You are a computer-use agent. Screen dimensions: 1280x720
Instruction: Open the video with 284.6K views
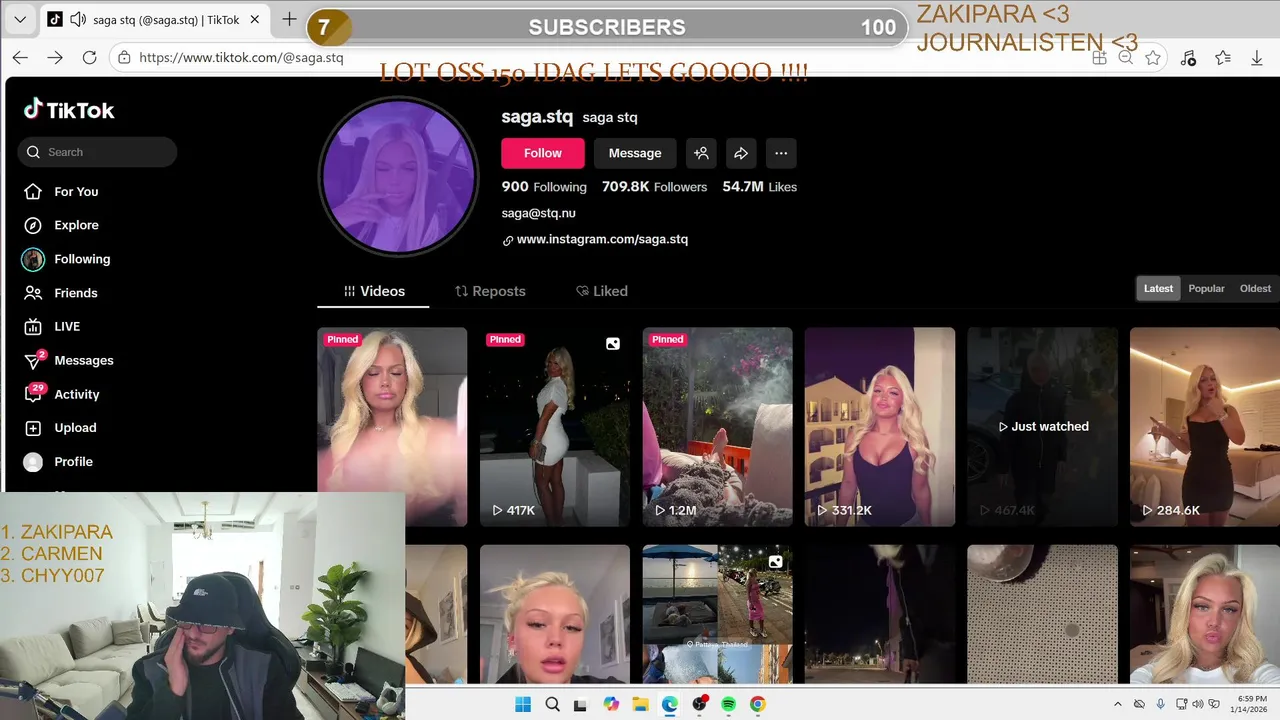tap(1205, 427)
